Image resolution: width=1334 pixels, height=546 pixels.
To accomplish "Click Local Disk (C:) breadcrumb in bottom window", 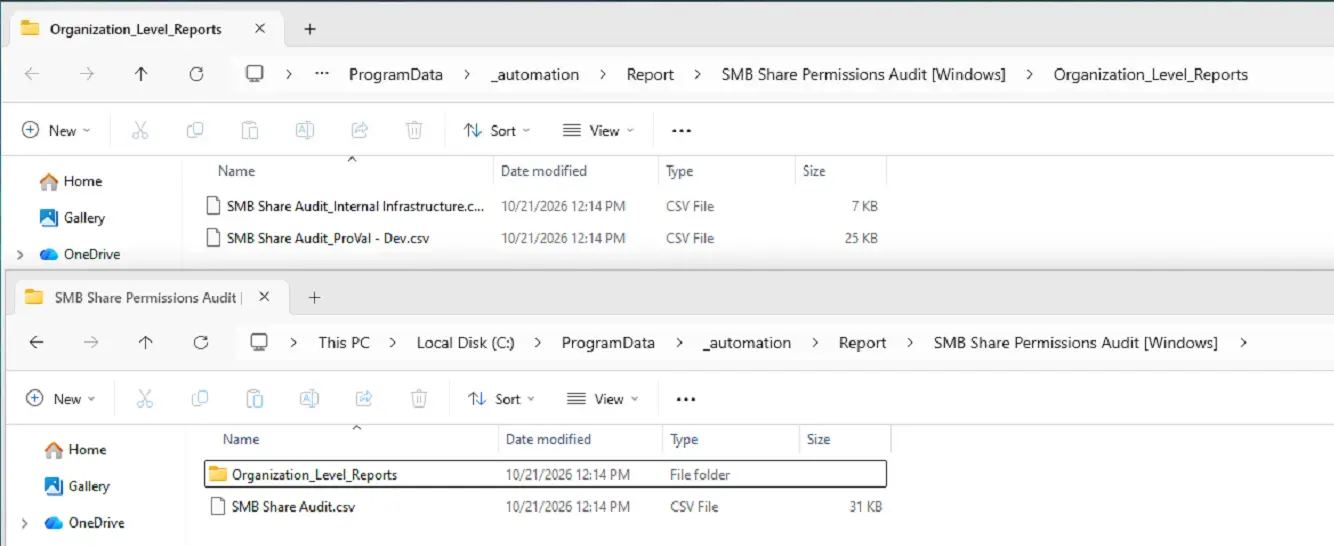I will tap(466, 342).
